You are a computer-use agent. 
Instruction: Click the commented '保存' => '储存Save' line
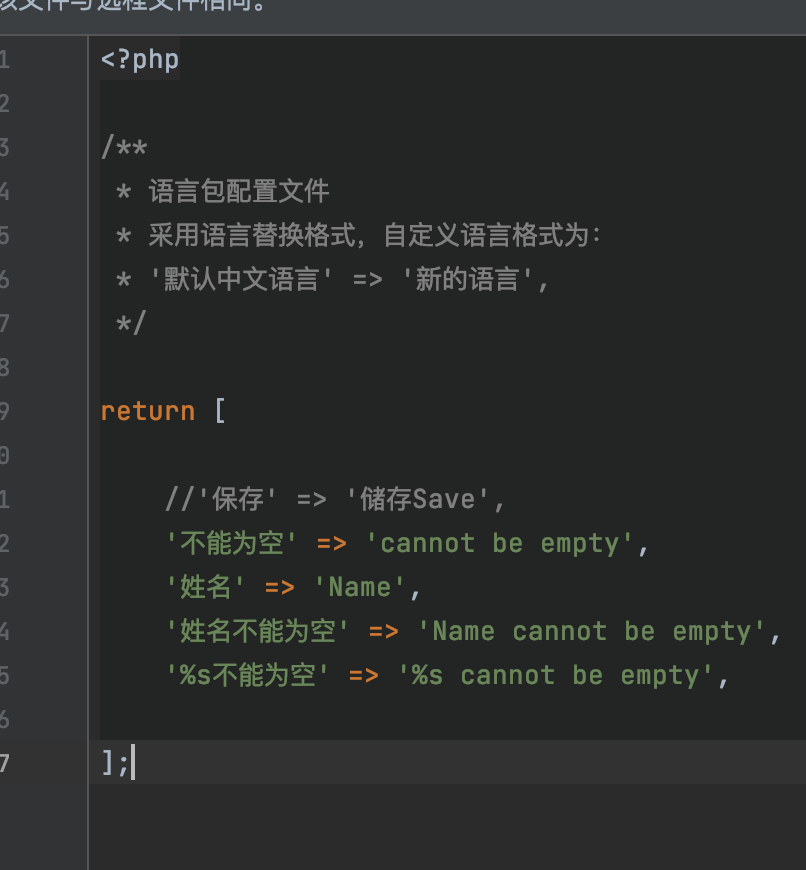pyautogui.click(x=335, y=499)
